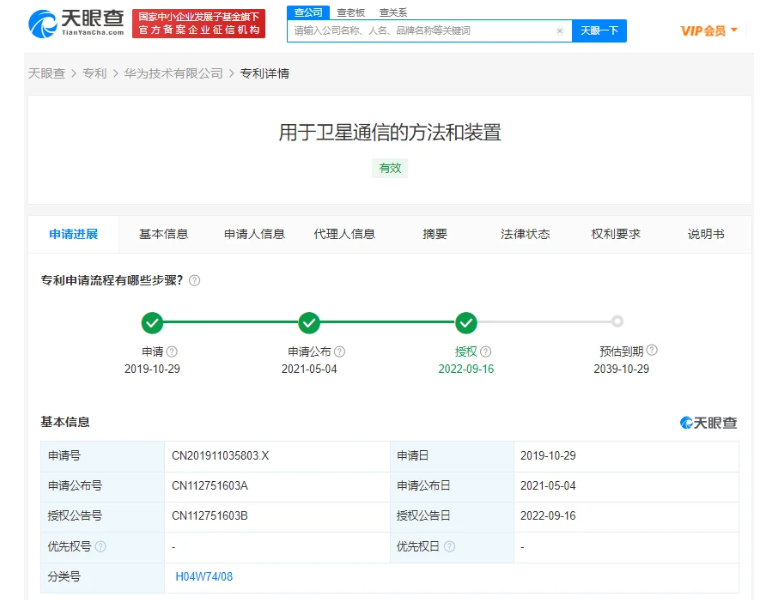Click the estimated expiry date 2039-10-29

(x=621, y=369)
